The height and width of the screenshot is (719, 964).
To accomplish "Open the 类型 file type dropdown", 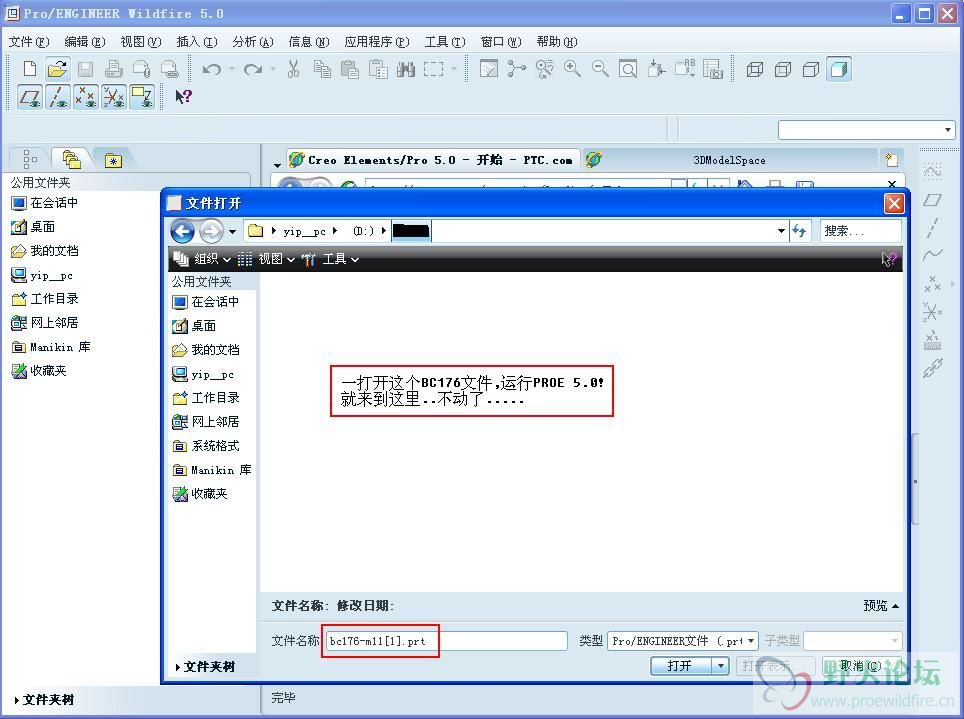I will pos(682,641).
